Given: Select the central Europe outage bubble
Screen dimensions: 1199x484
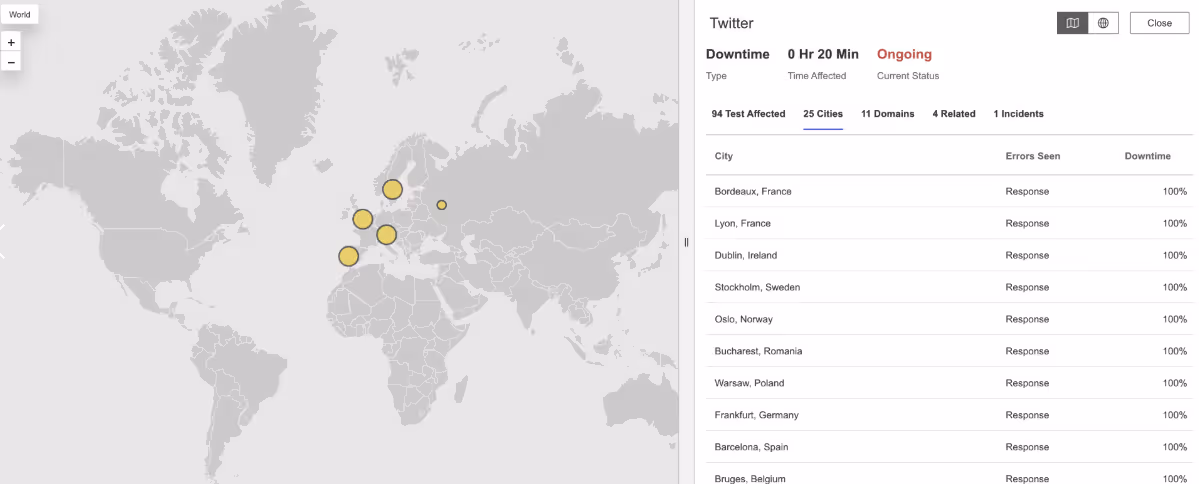Looking at the screenshot, I should pyautogui.click(x=386, y=235).
